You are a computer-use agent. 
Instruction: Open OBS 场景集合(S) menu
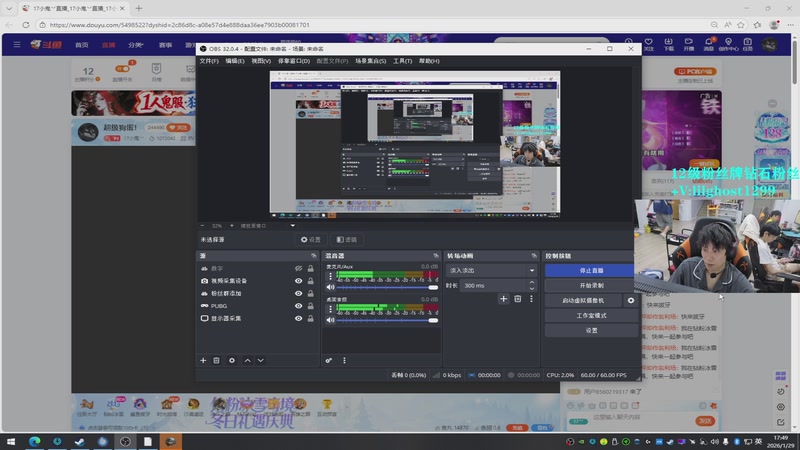pos(370,61)
